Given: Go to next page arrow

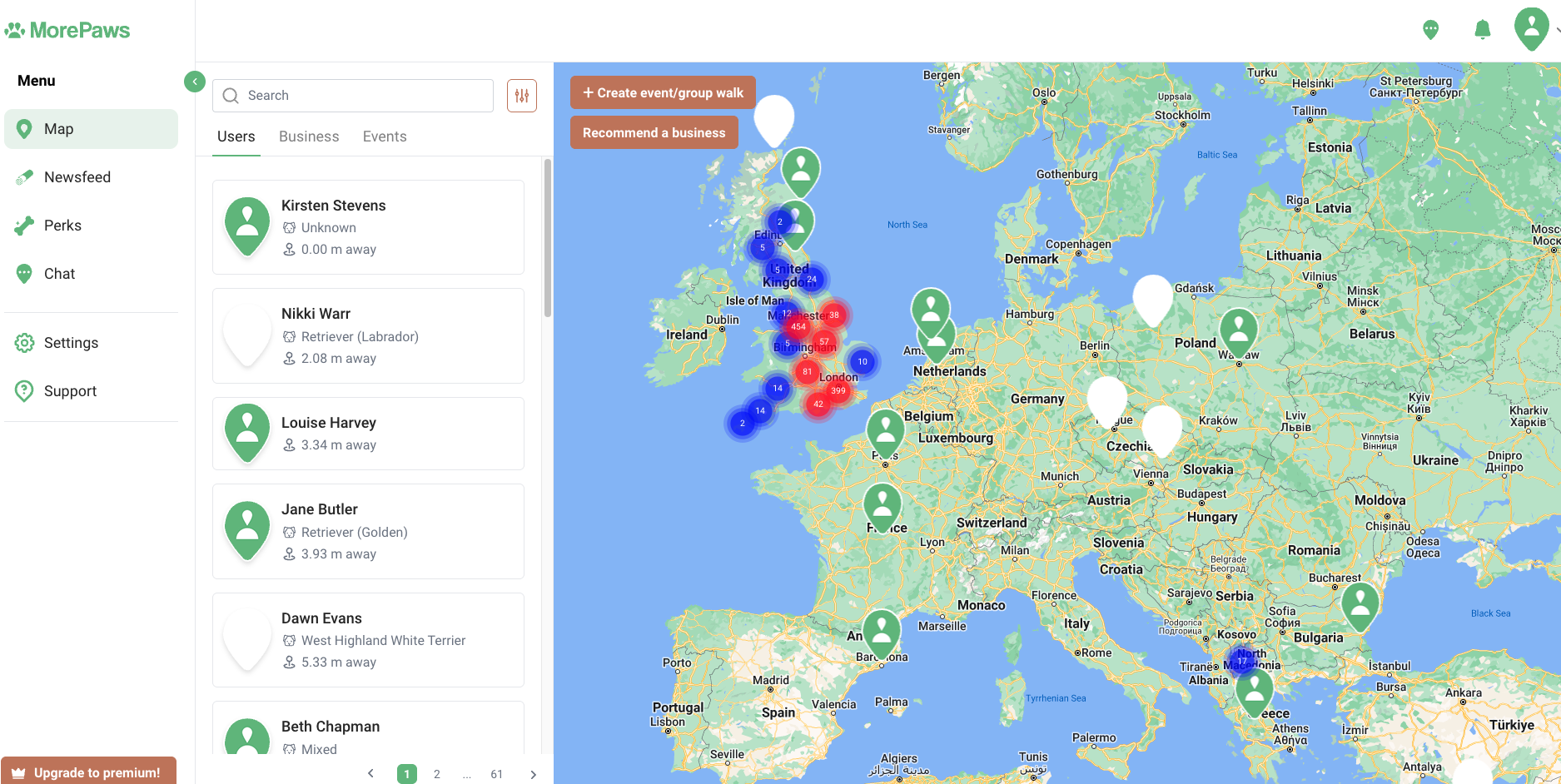Looking at the screenshot, I should [x=533, y=774].
